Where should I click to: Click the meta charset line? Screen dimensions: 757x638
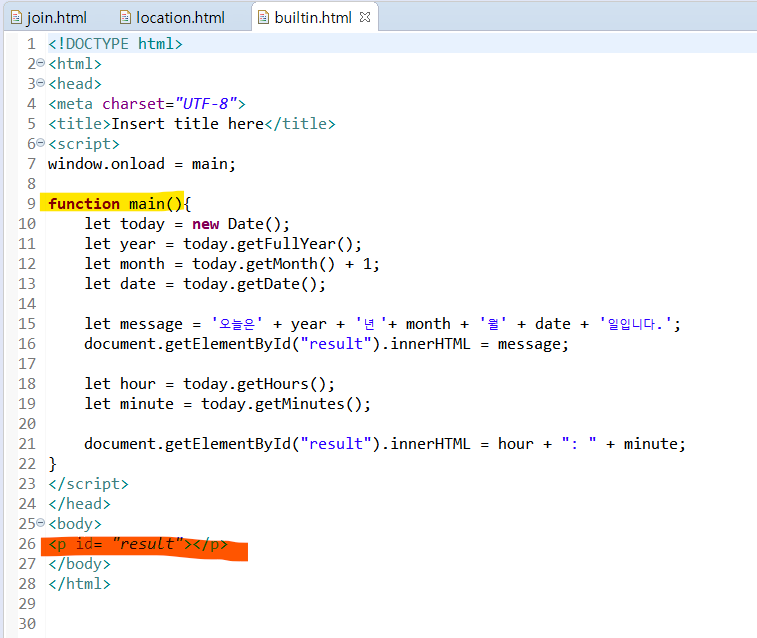[147, 104]
